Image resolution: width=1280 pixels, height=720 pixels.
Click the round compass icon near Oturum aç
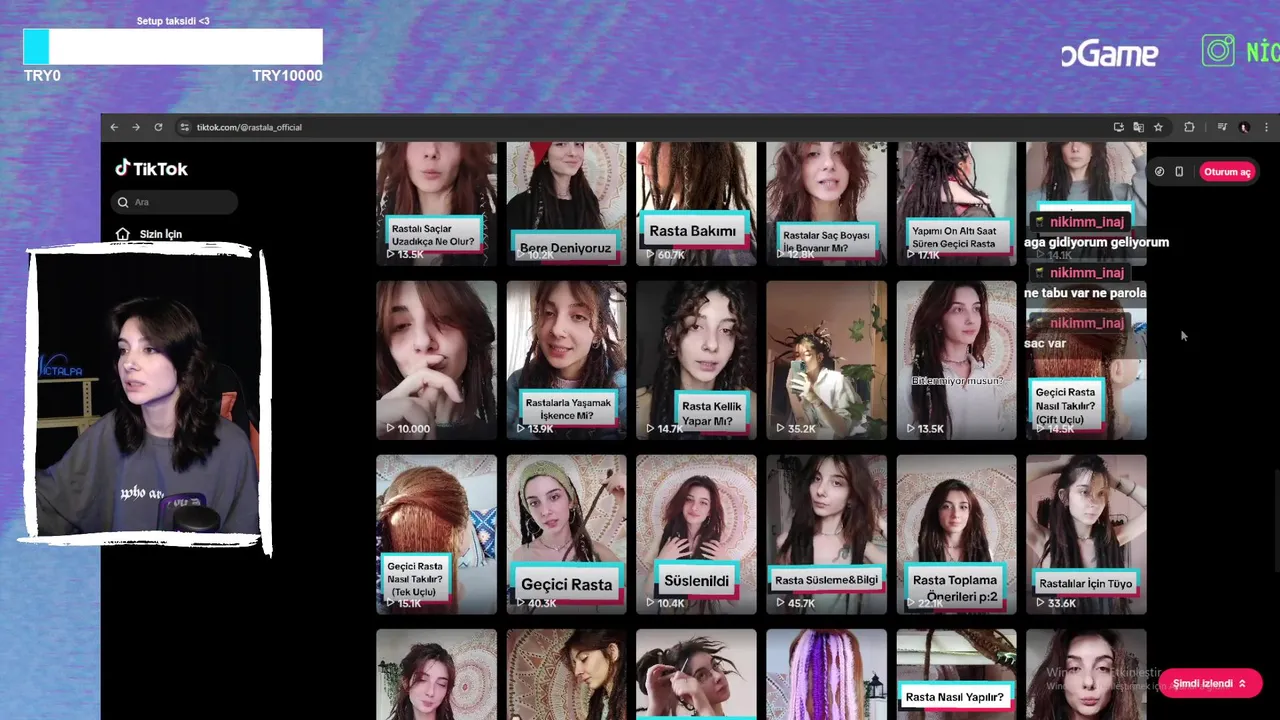pos(1159,172)
